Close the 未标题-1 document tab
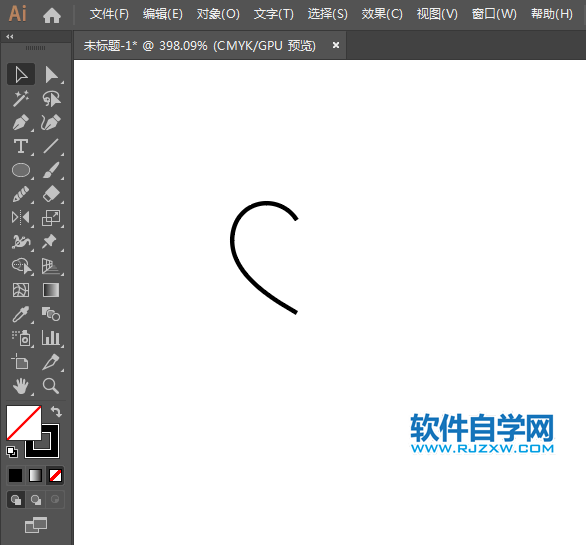The height and width of the screenshot is (545, 586). point(336,45)
